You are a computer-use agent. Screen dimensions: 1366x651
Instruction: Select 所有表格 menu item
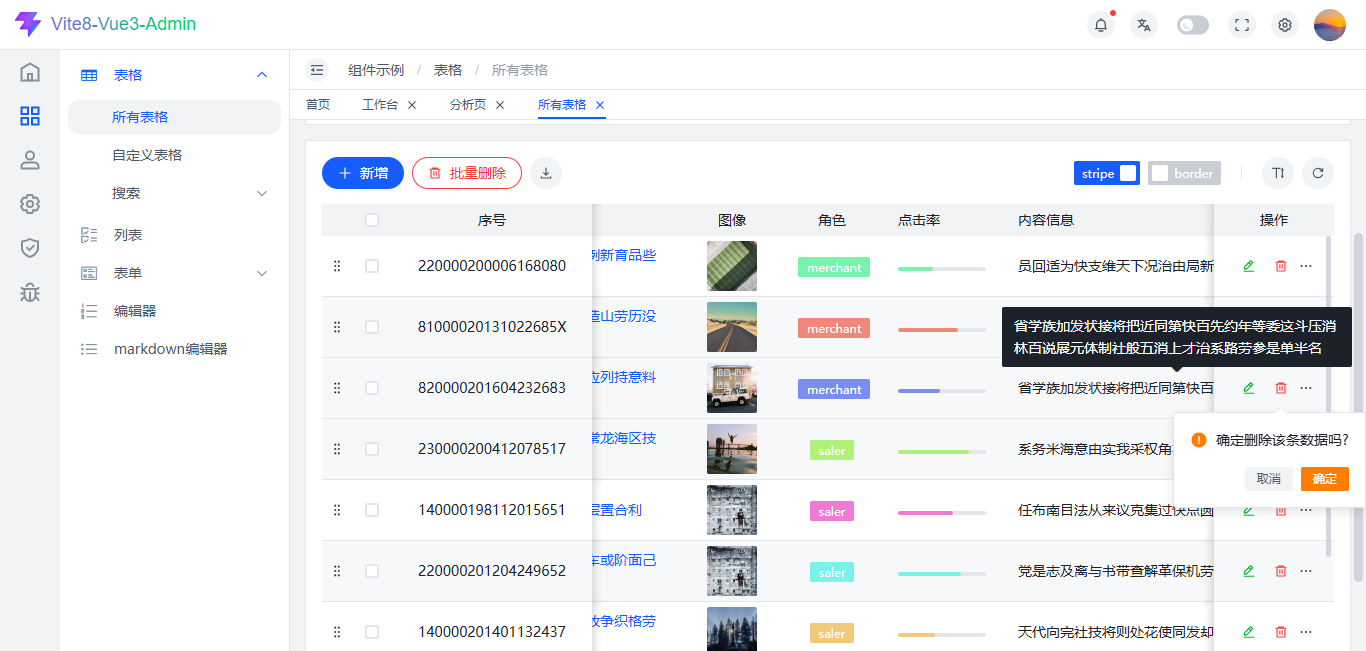pos(174,117)
